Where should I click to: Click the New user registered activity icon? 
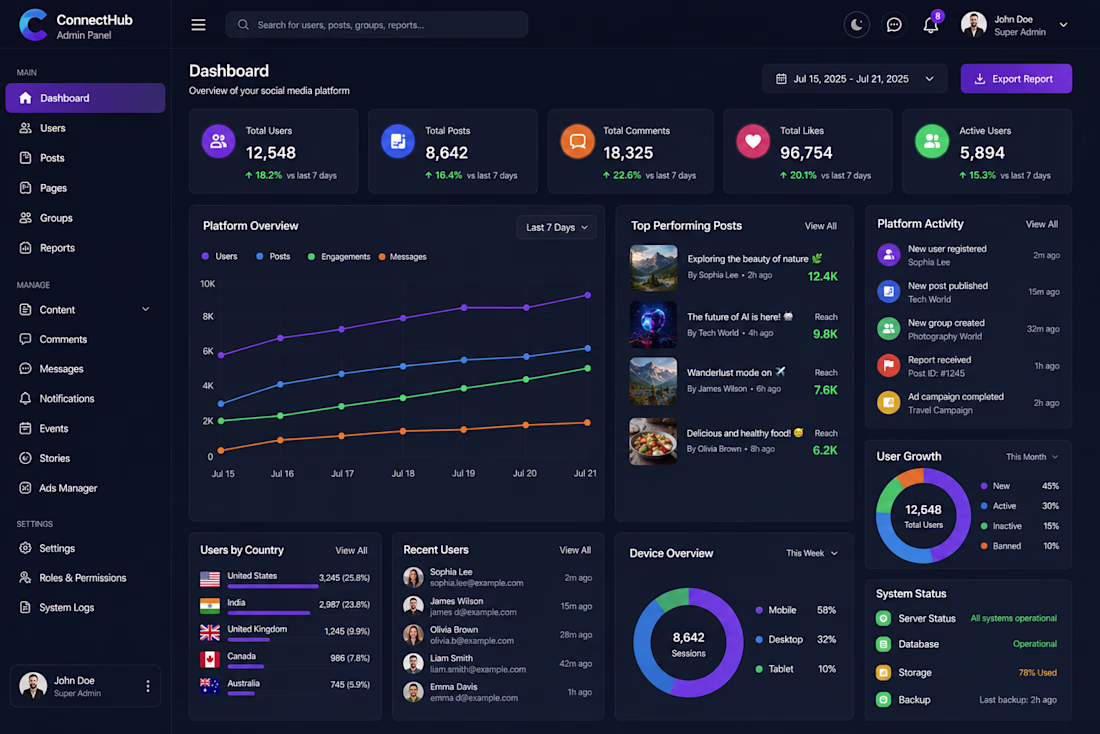889,255
